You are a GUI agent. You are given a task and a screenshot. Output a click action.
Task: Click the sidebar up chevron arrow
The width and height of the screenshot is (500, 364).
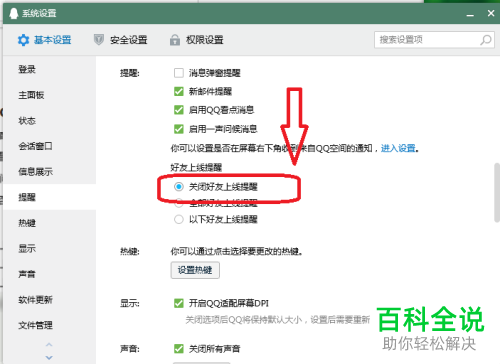coord(49,345)
